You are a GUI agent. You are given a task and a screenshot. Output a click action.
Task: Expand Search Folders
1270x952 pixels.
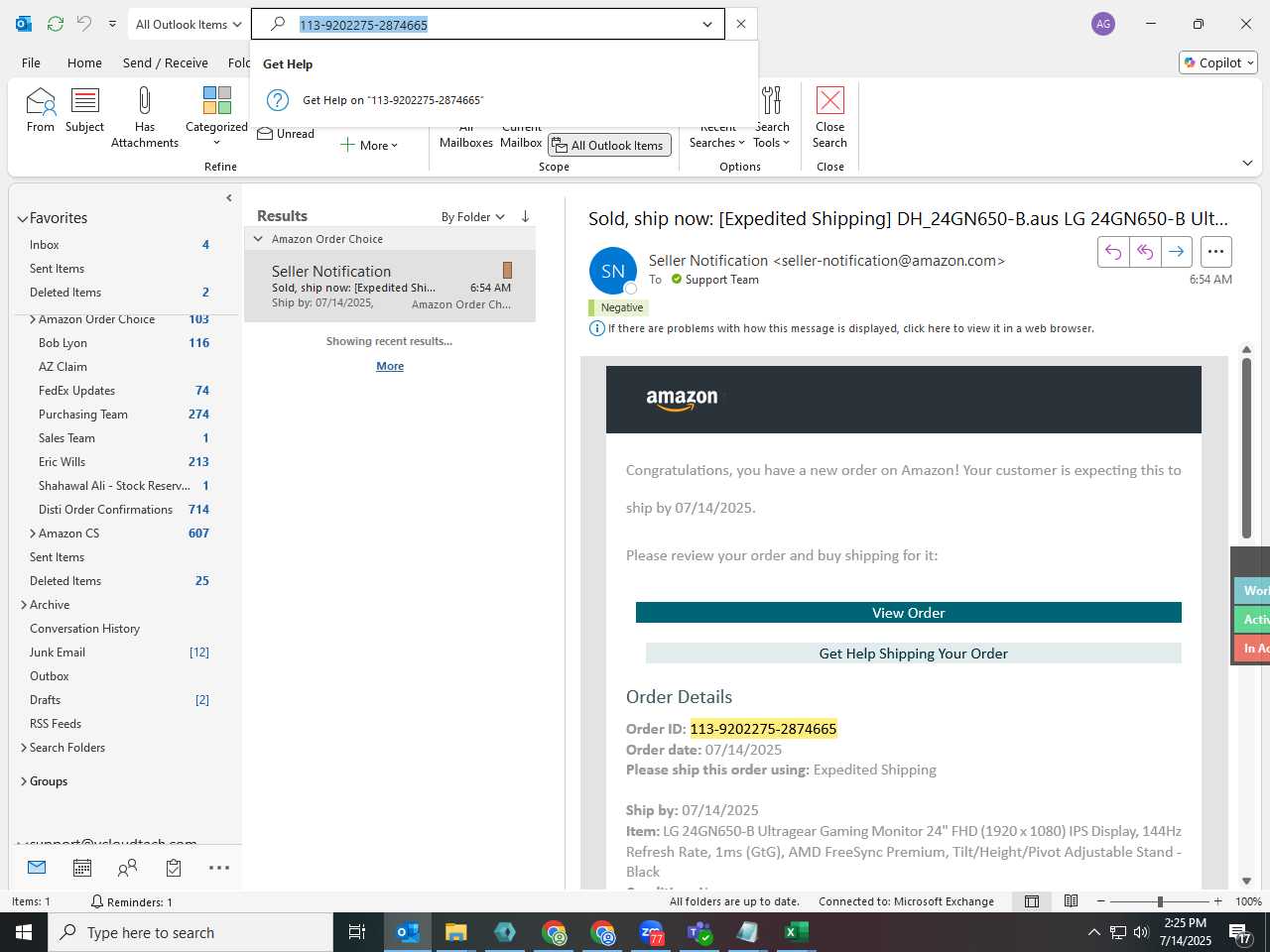(x=23, y=748)
